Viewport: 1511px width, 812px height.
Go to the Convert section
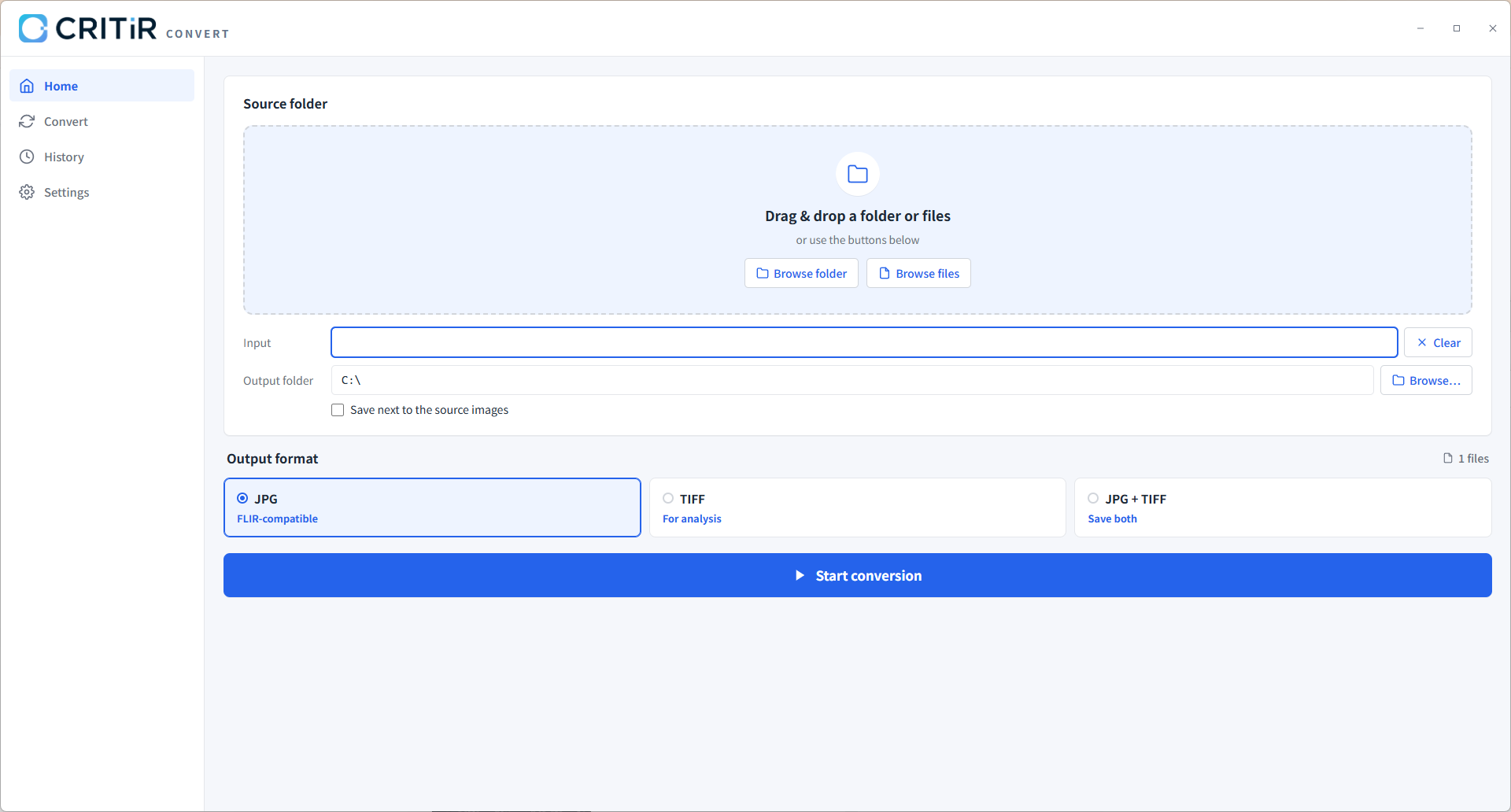[102, 121]
